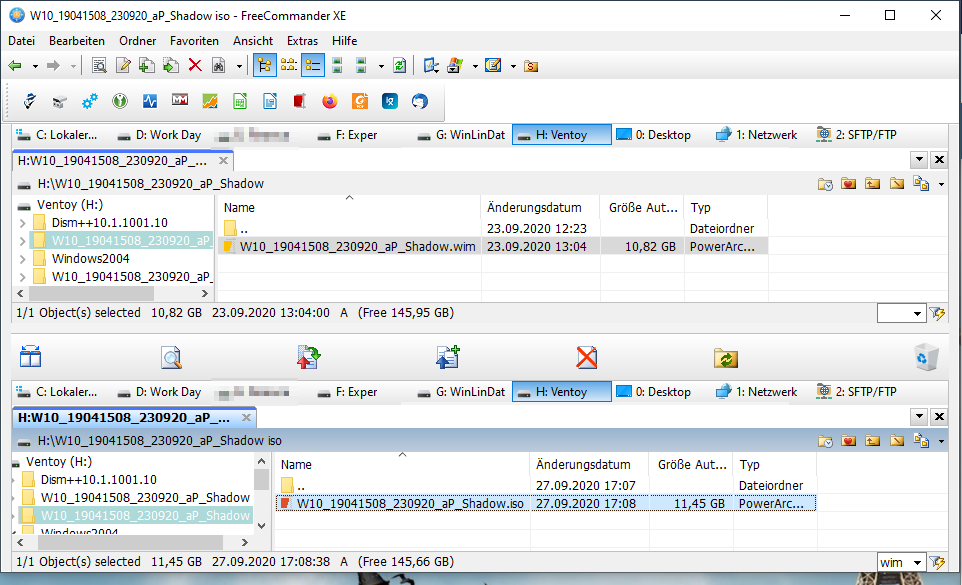Open the wim filter combo box
Image resolution: width=962 pixels, height=585 pixels.
(901, 562)
